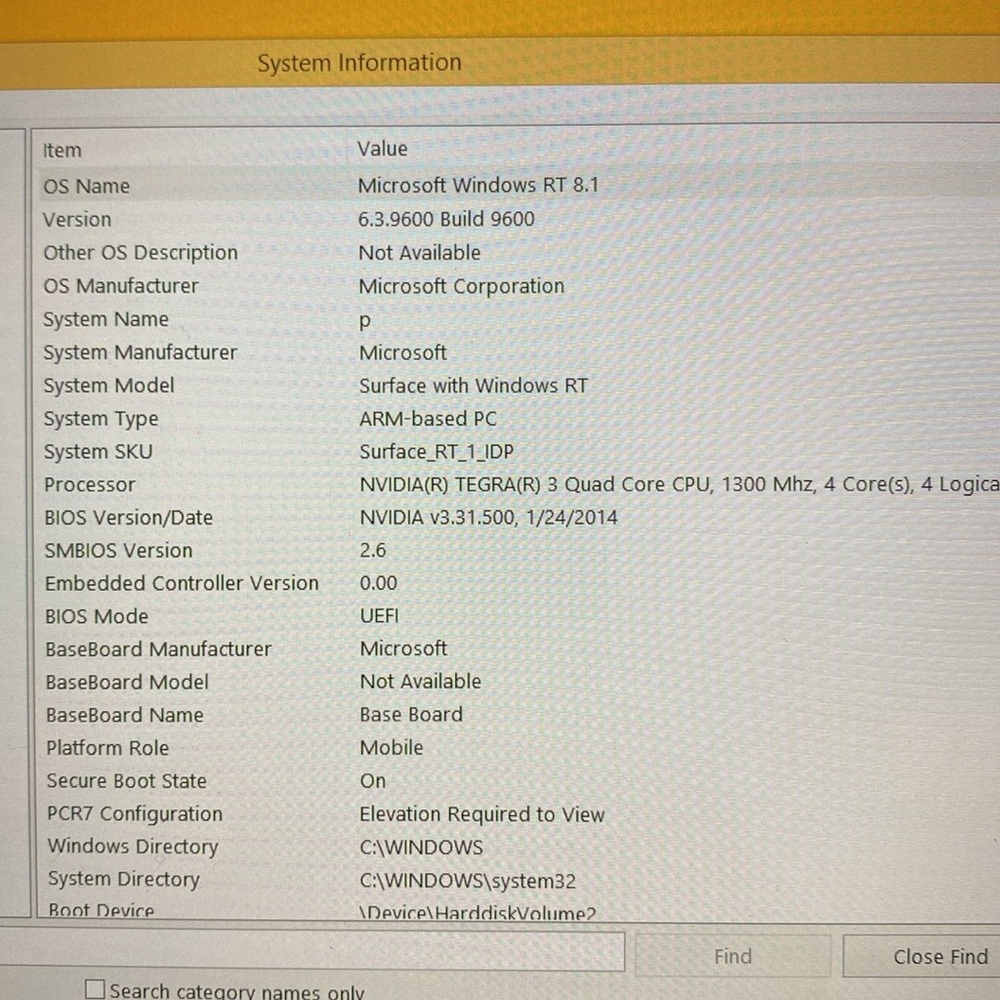Select the Windows Directory row label
1000x1000 pixels.
133,847
